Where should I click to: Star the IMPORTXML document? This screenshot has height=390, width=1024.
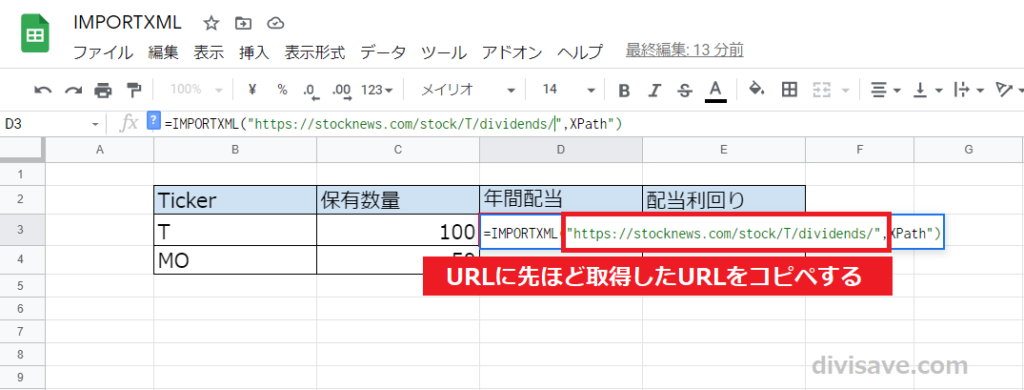point(211,24)
